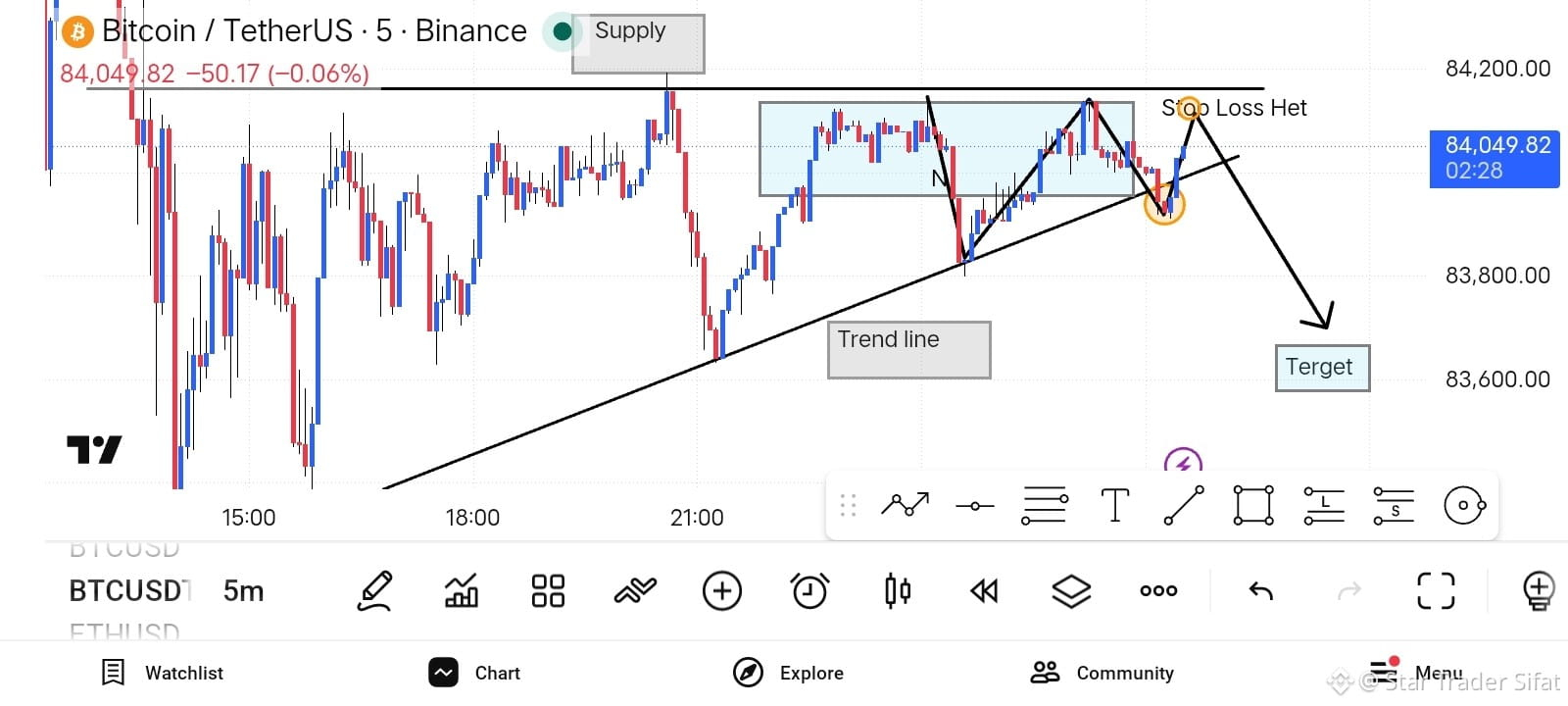1568x706 pixels.
Task: Select the trend line drawing tool
Action: [1184, 506]
